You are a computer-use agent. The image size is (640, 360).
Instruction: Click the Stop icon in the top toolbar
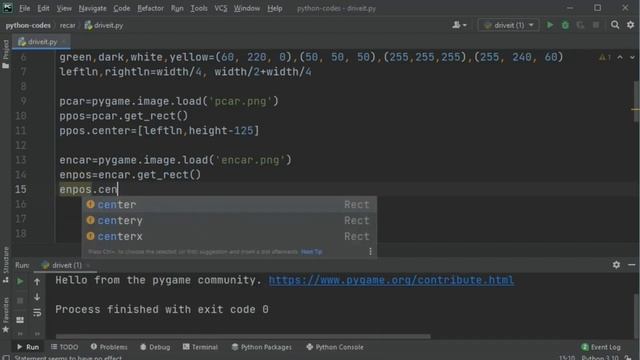[x=596, y=25]
